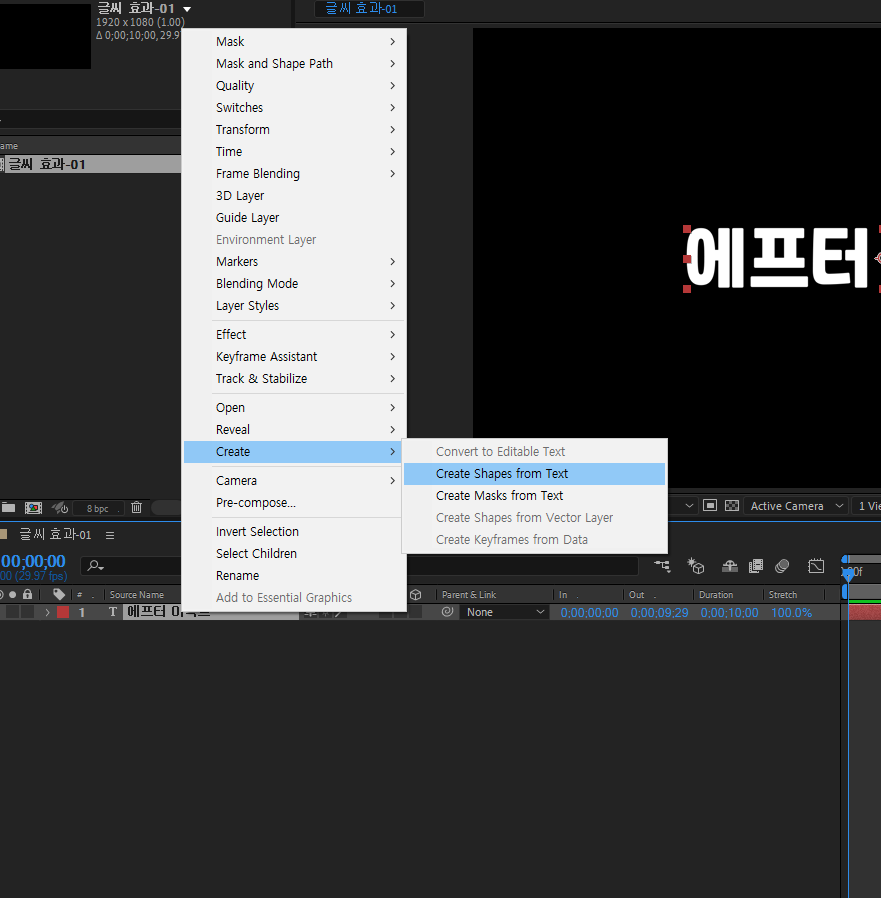
Task: Expand the Mask submenu
Action: coord(294,42)
